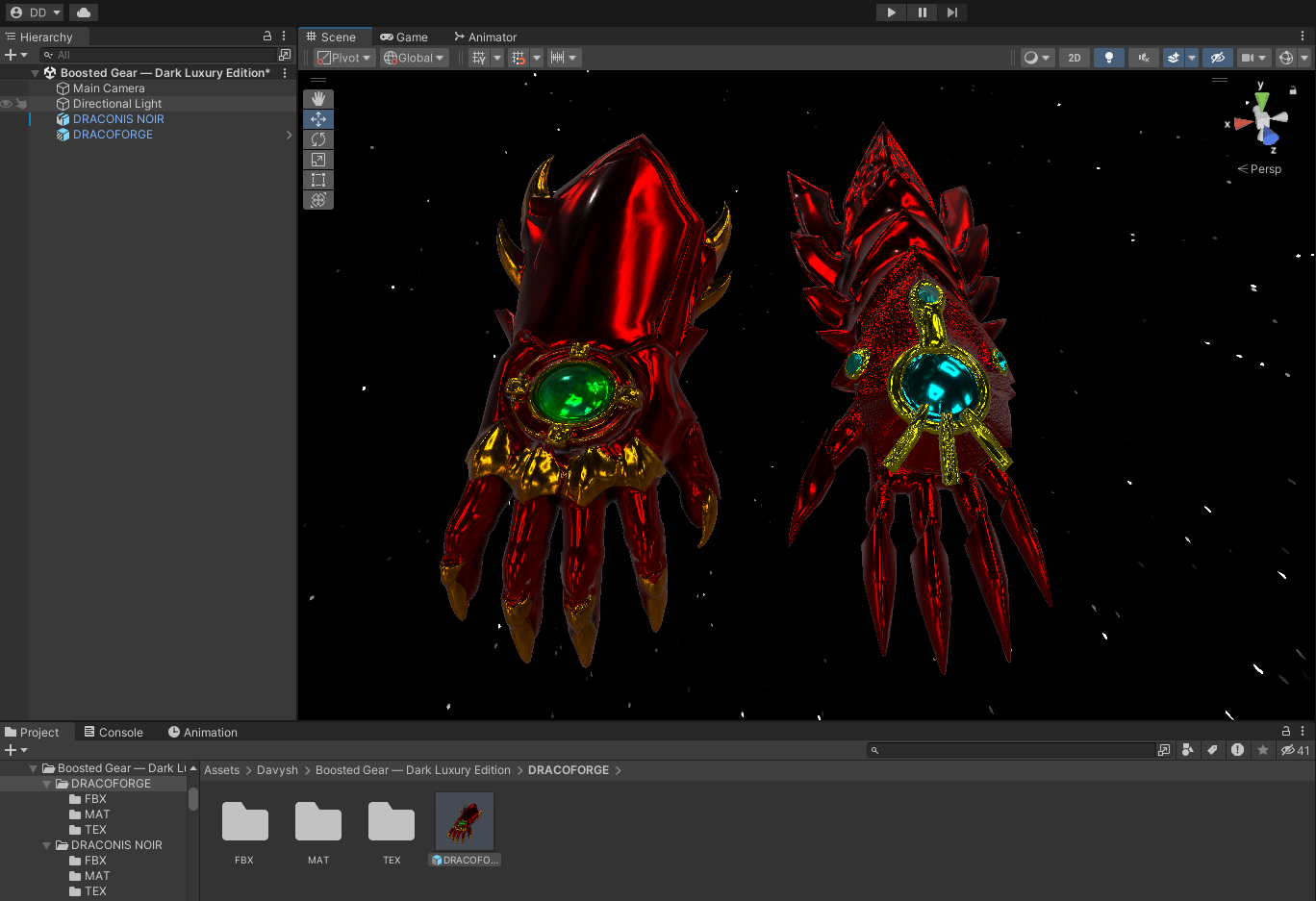Viewport: 1316px width, 901px height.
Task: Click the blue Z axis cone
Action: click(1270, 138)
